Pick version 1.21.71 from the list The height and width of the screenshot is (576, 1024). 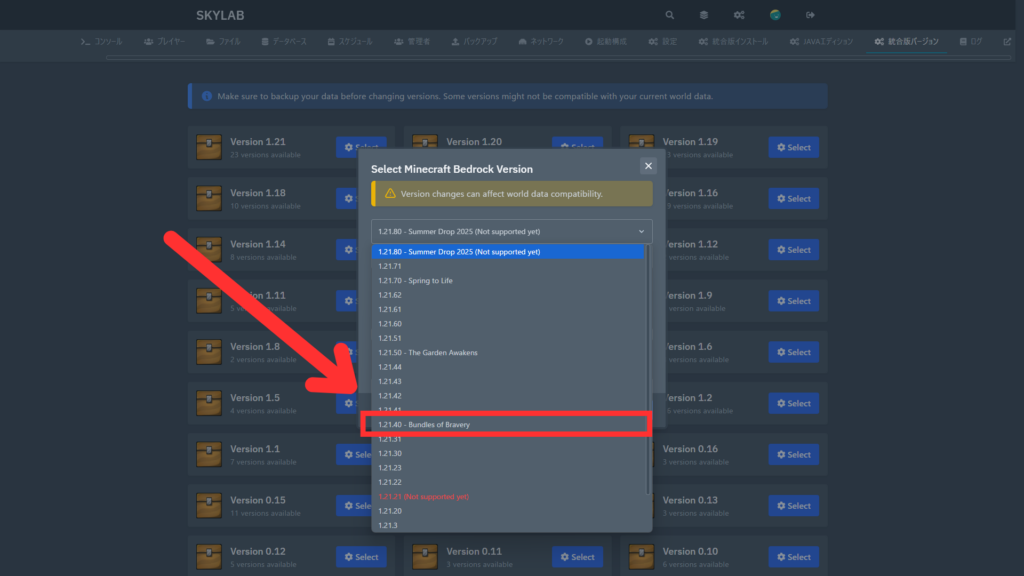(508, 266)
